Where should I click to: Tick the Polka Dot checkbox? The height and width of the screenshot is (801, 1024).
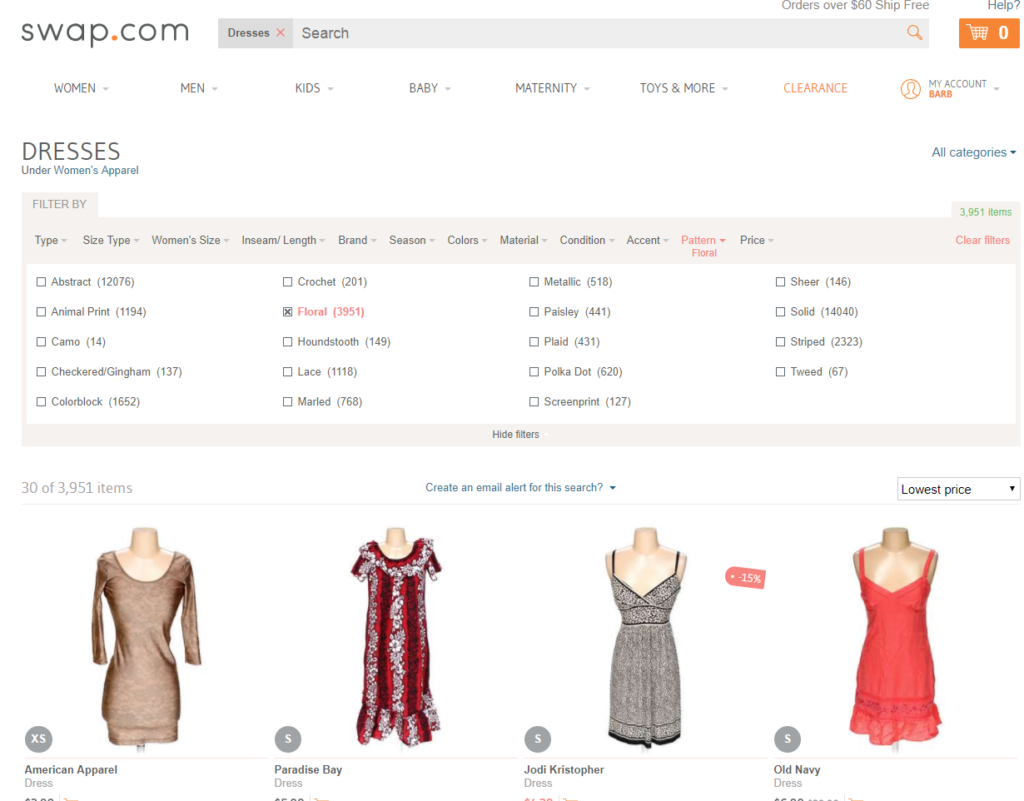coord(534,372)
